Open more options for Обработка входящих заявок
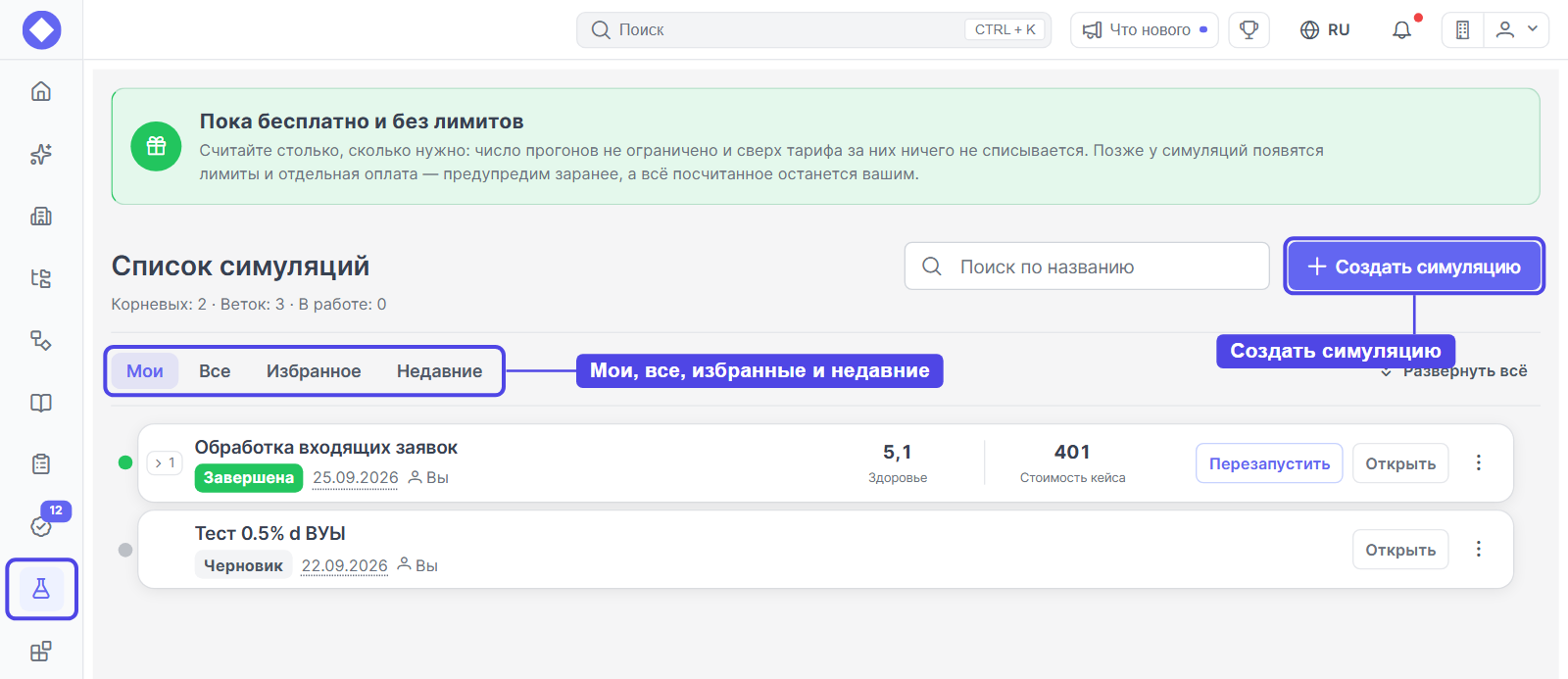The image size is (1568, 679). 1479,462
